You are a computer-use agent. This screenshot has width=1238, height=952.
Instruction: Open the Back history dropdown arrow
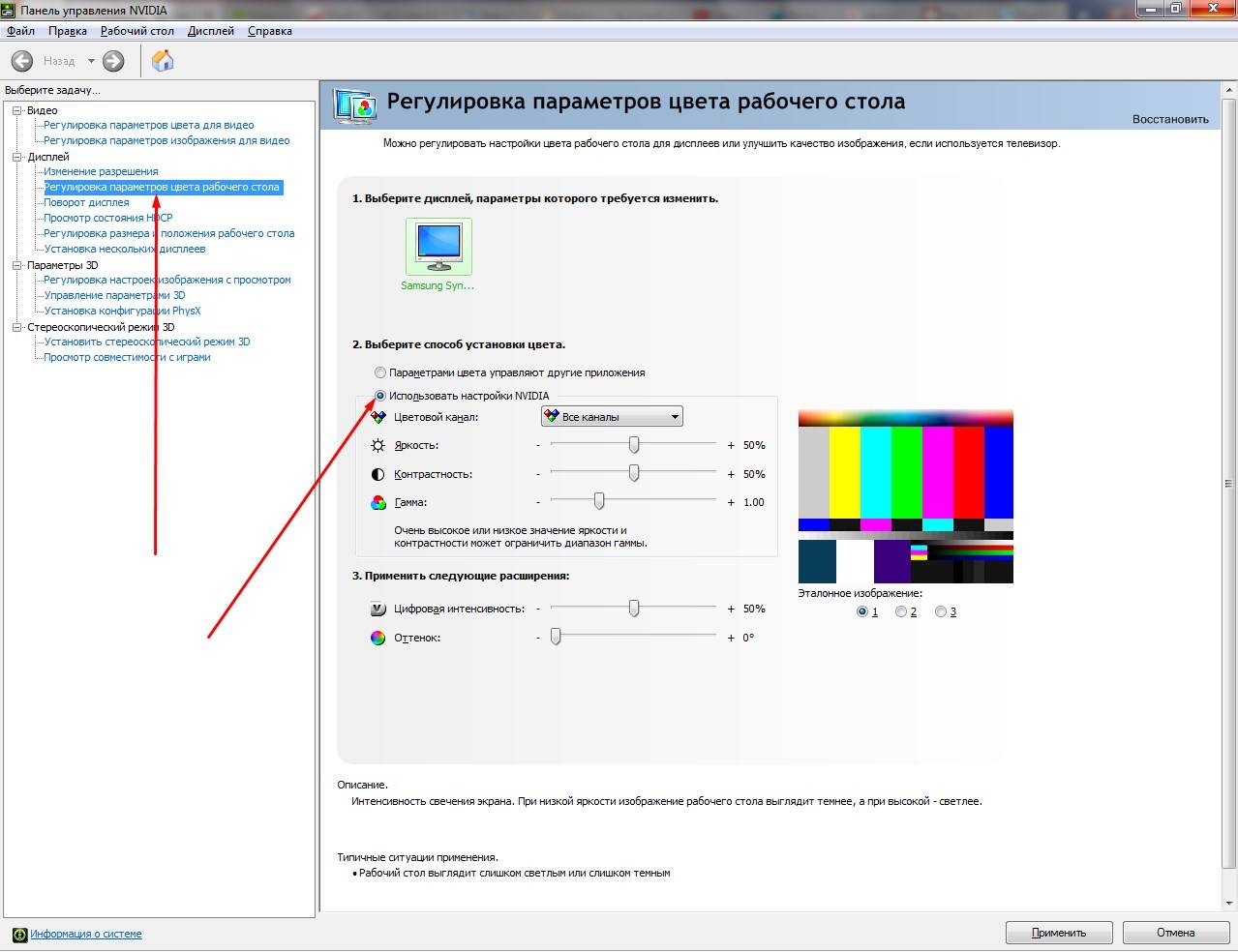pos(91,61)
